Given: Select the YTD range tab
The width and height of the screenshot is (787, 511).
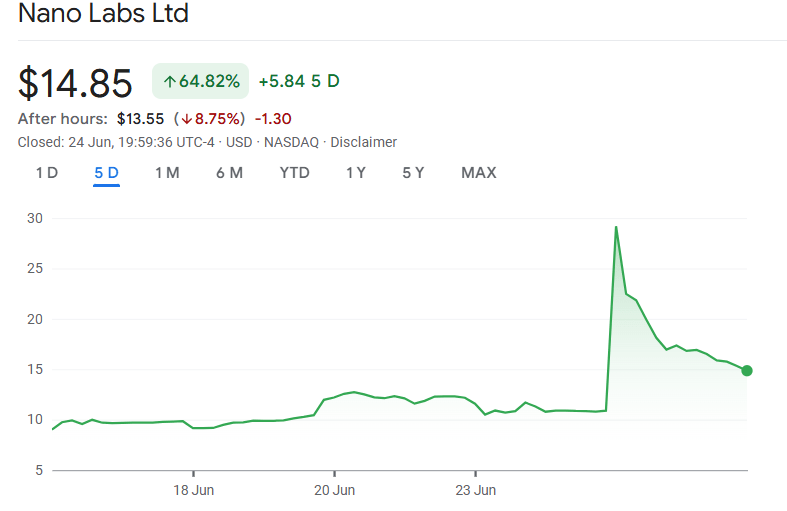Looking at the screenshot, I should tap(295, 173).
